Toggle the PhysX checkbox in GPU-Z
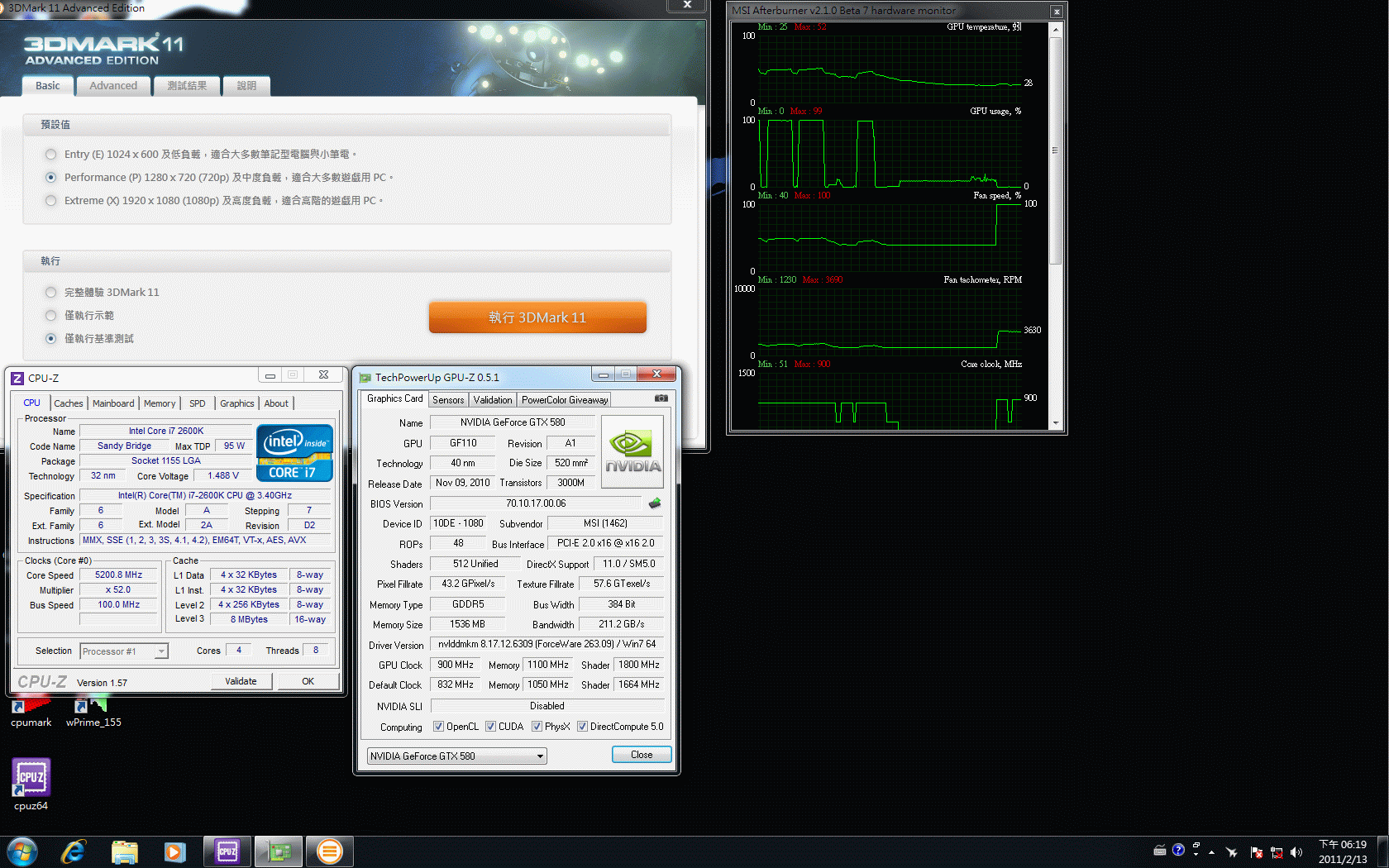Viewport: 1389px width, 868px height. (x=537, y=727)
